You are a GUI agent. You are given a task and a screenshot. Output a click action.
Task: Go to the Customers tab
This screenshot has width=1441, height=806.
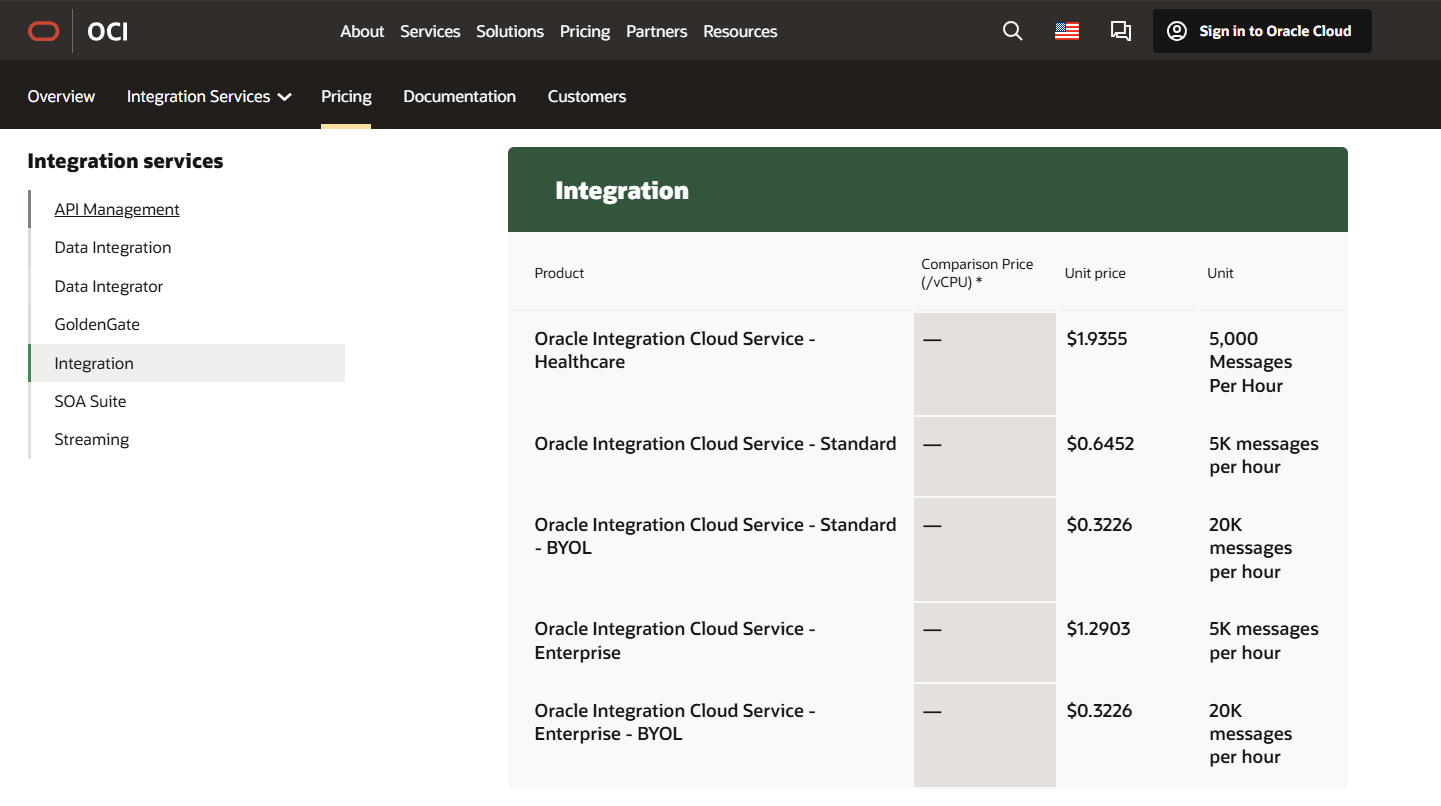click(x=586, y=96)
